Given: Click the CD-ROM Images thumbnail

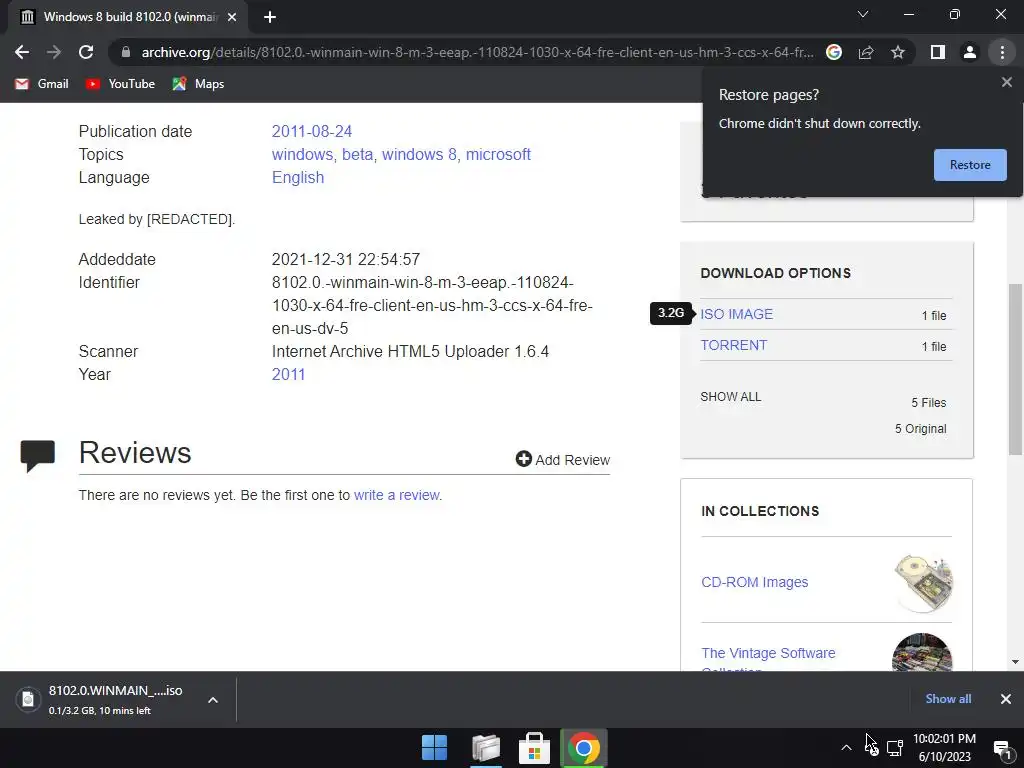Looking at the screenshot, I should click(x=923, y=583).
